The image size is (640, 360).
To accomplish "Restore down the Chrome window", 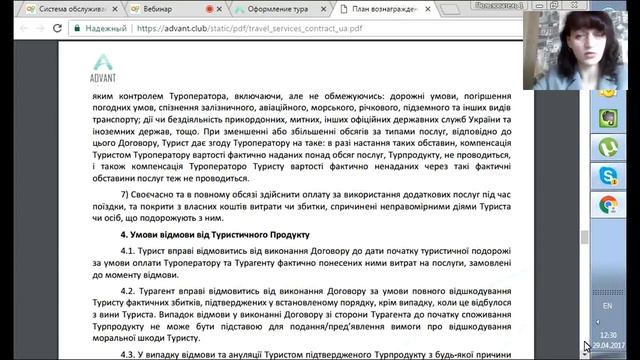I will tap(554, 5).
